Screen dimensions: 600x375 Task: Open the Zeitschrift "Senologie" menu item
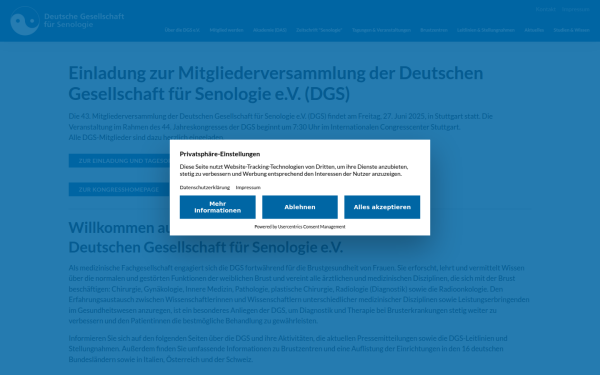[319, 30]
